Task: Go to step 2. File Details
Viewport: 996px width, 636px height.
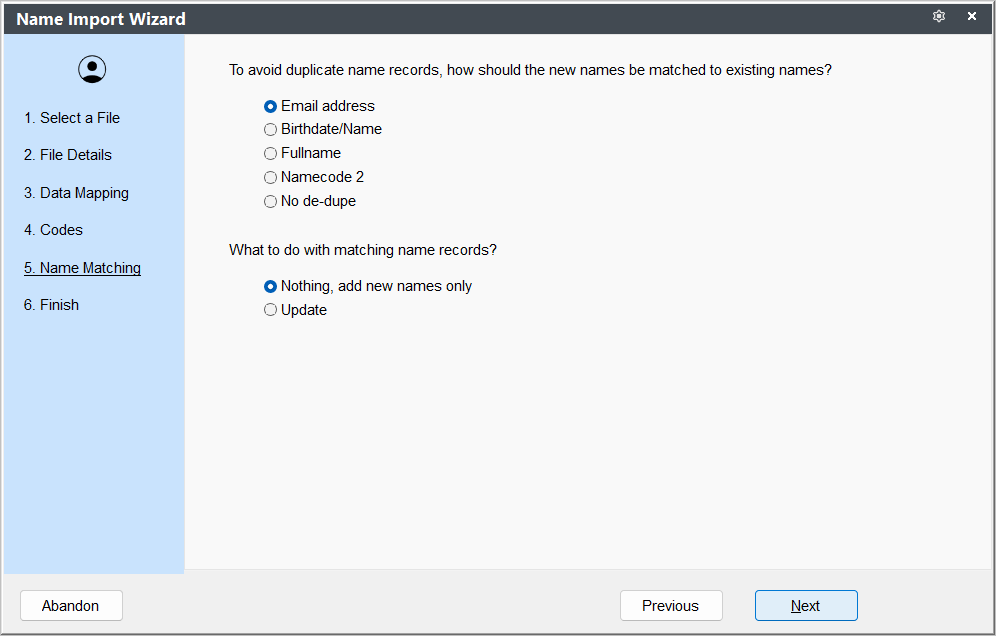Action: (68, 155)
